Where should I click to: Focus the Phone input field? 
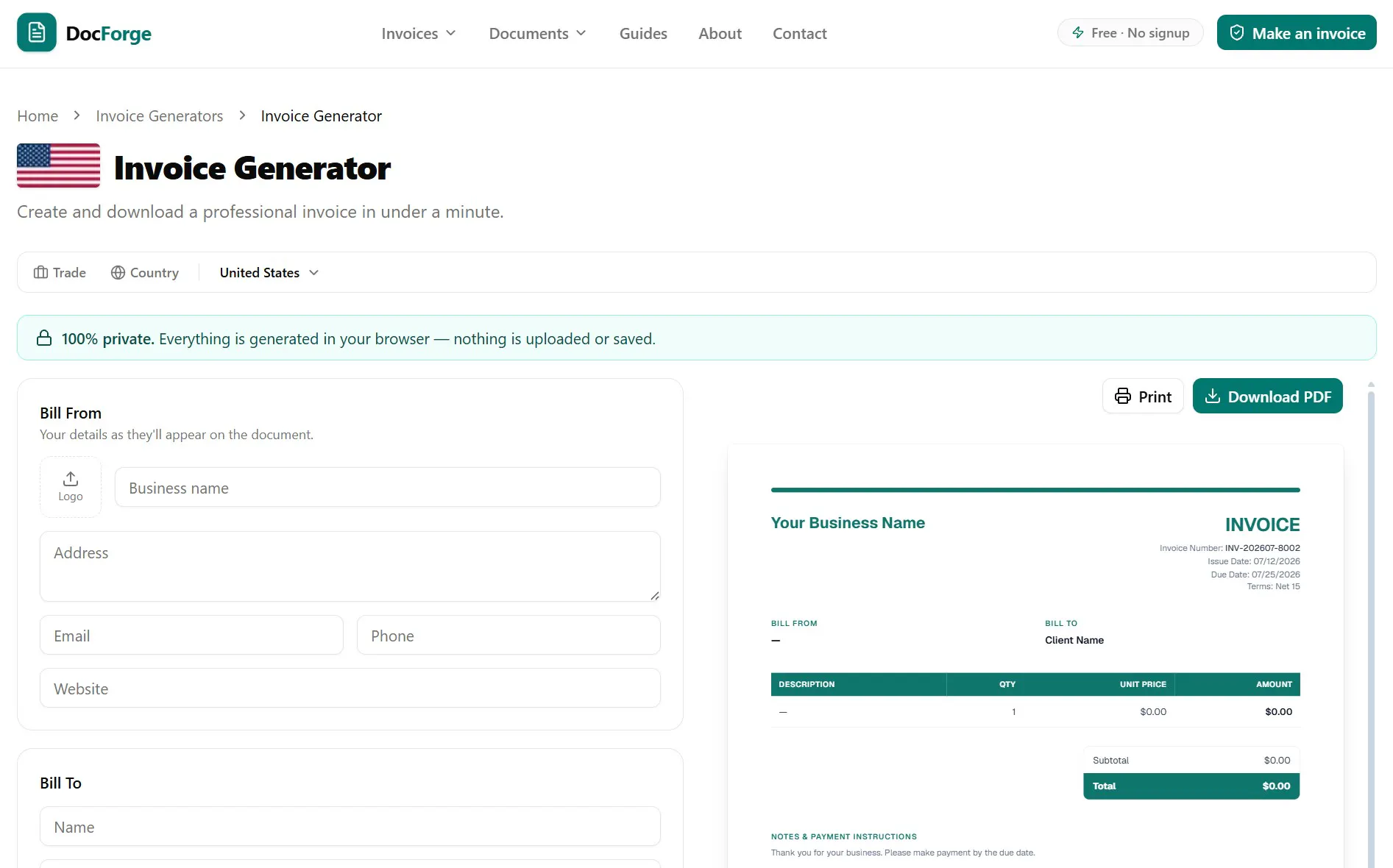click(508, 635)
